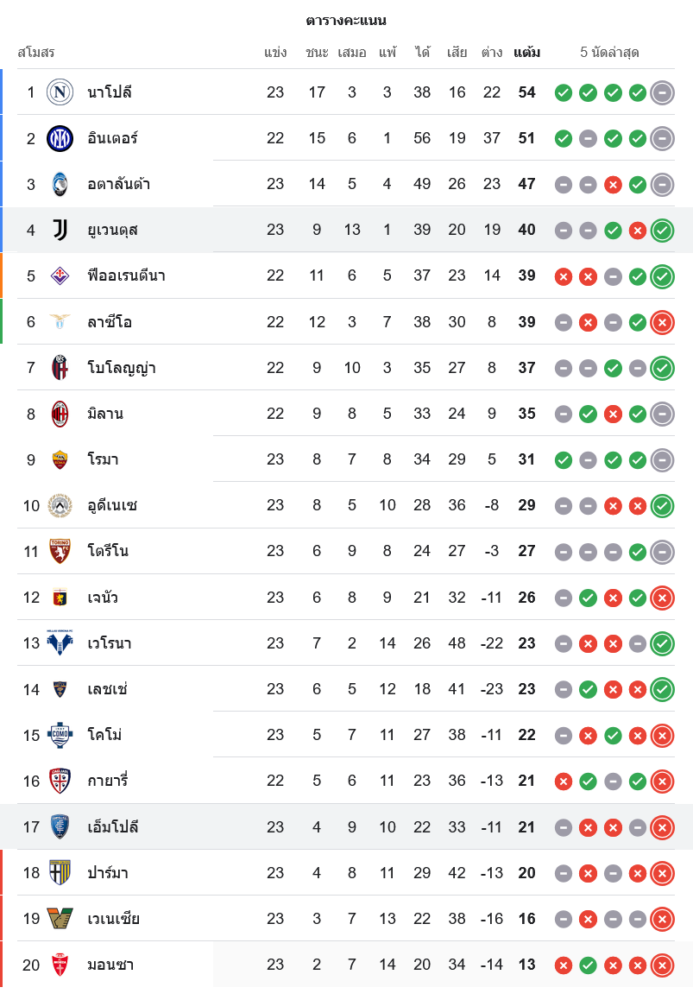693x1000 pixels.
Task: Sort by the แต้ม points column header
Action: pos(527,52)
